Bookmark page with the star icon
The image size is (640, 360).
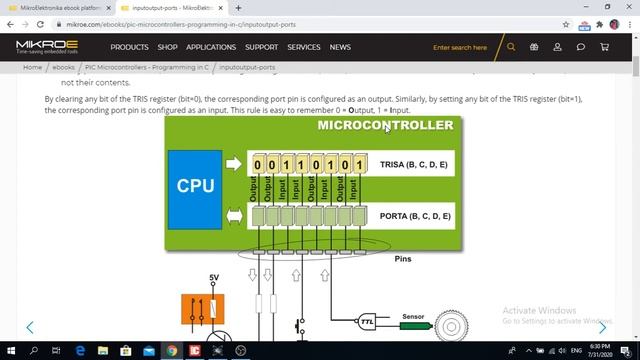point(566,24)
